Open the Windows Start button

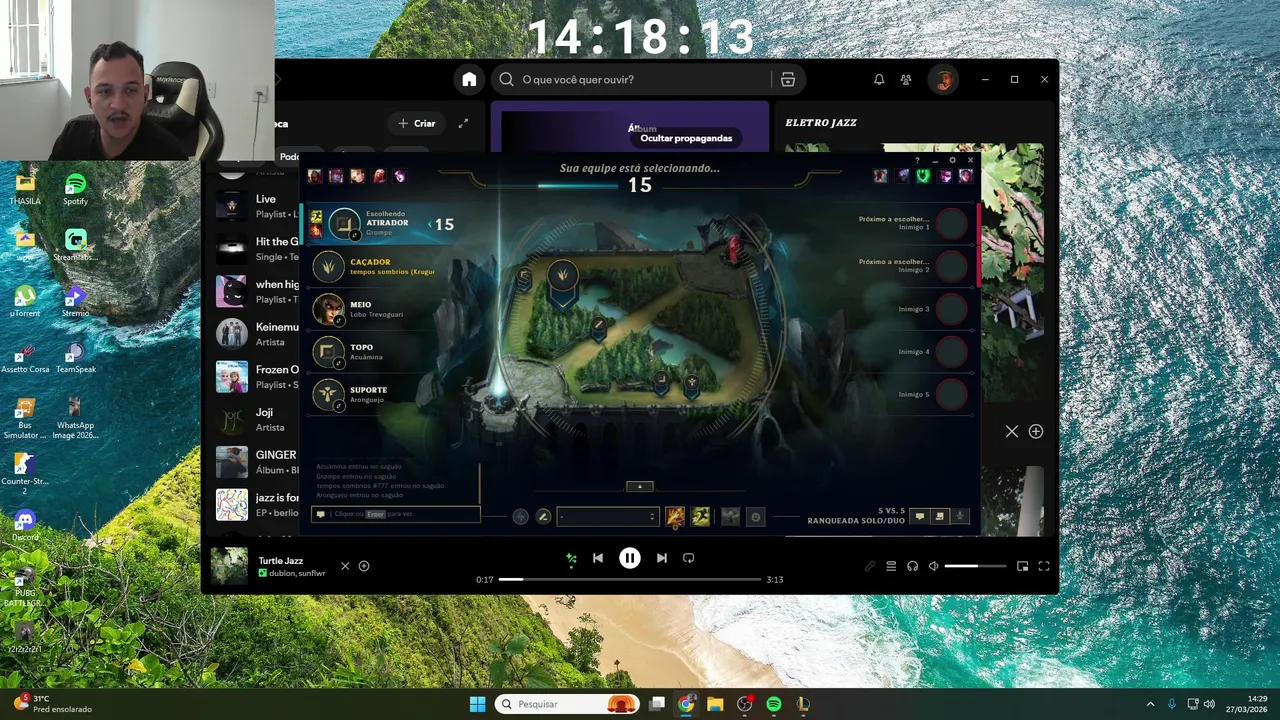[477, 704]
